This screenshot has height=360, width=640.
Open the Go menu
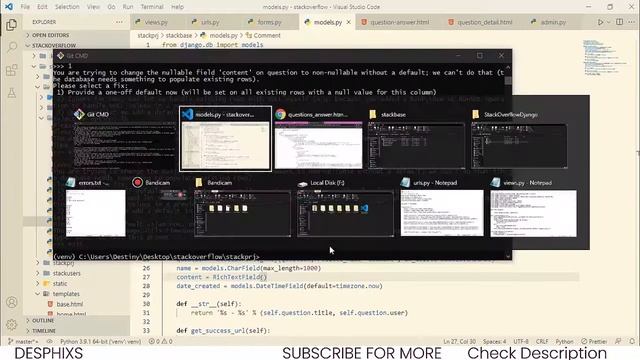pyautogui.click(x=111, y=7)
